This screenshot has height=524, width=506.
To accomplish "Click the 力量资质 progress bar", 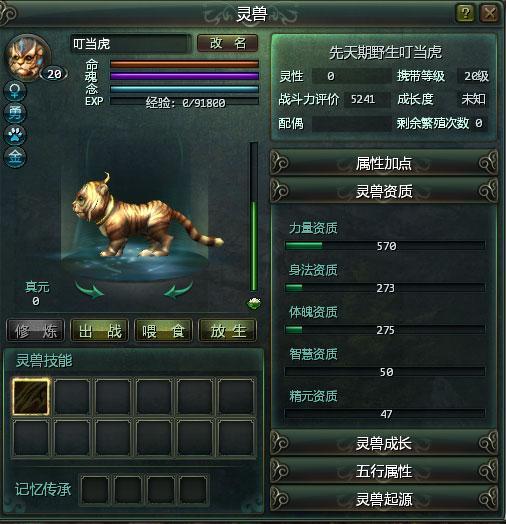I will pos(385,246).
